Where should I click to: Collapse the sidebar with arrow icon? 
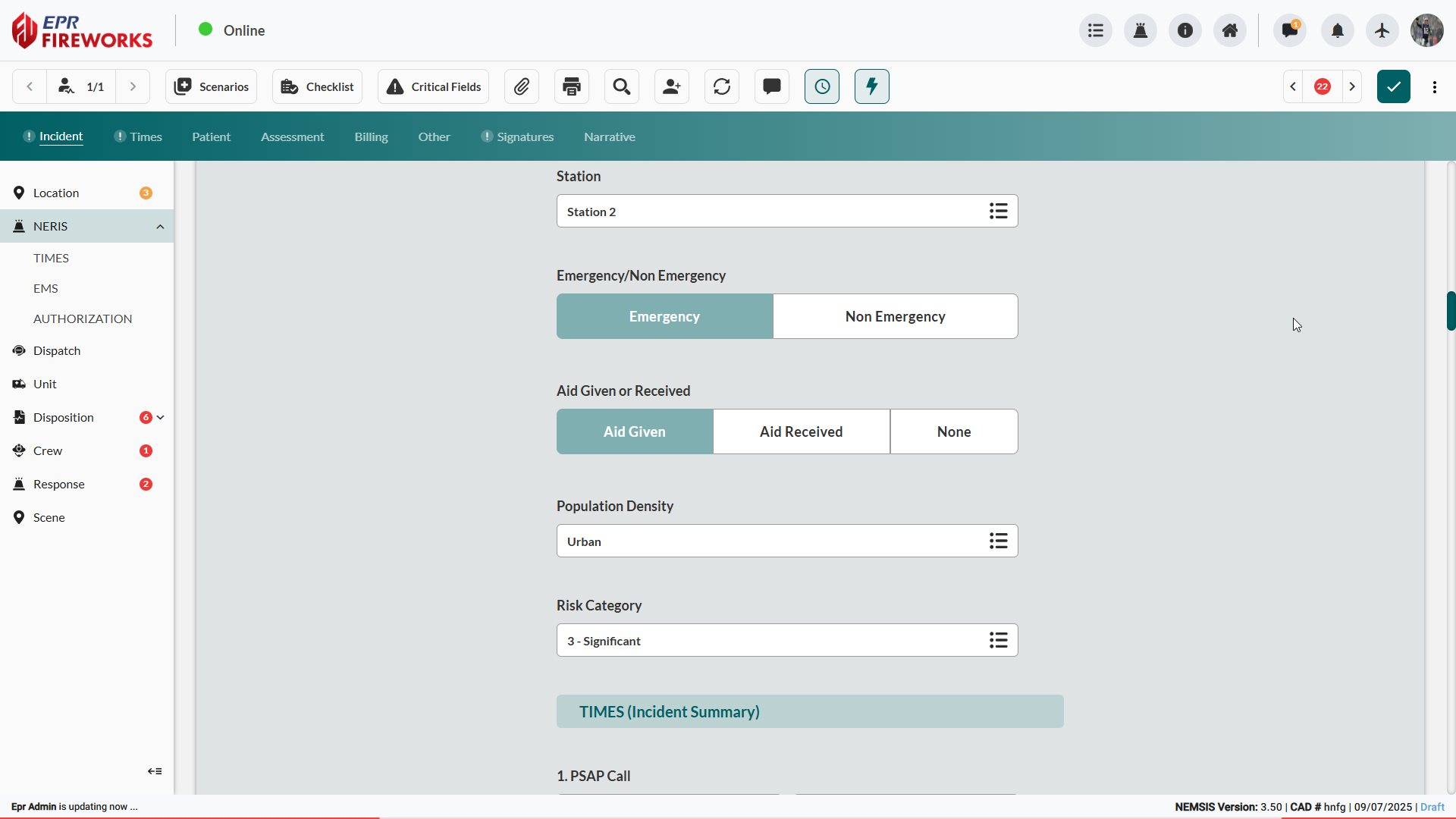tap(155, 771)
